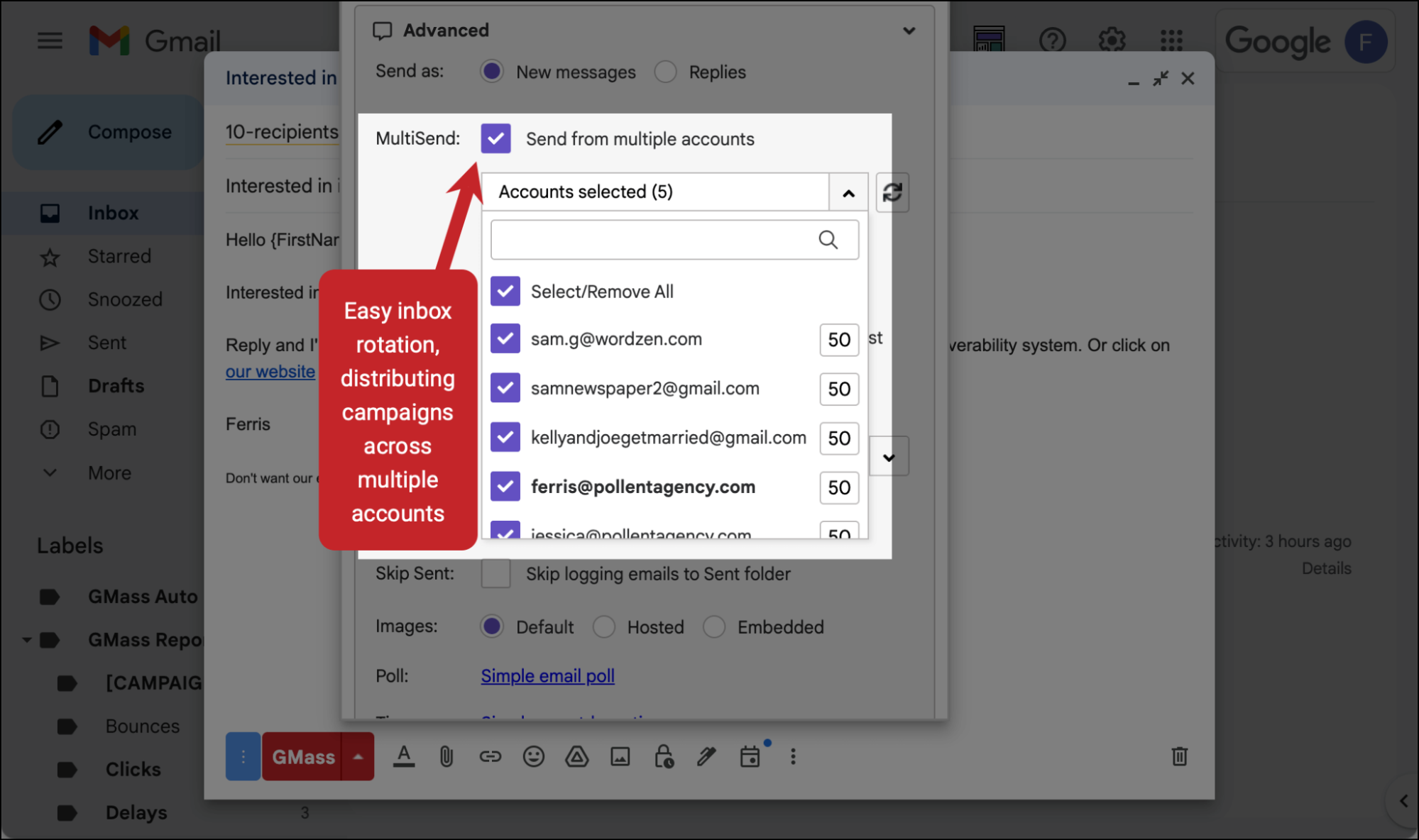Open the dropdown arrow behind the accounts list

[x=889, y=457]
